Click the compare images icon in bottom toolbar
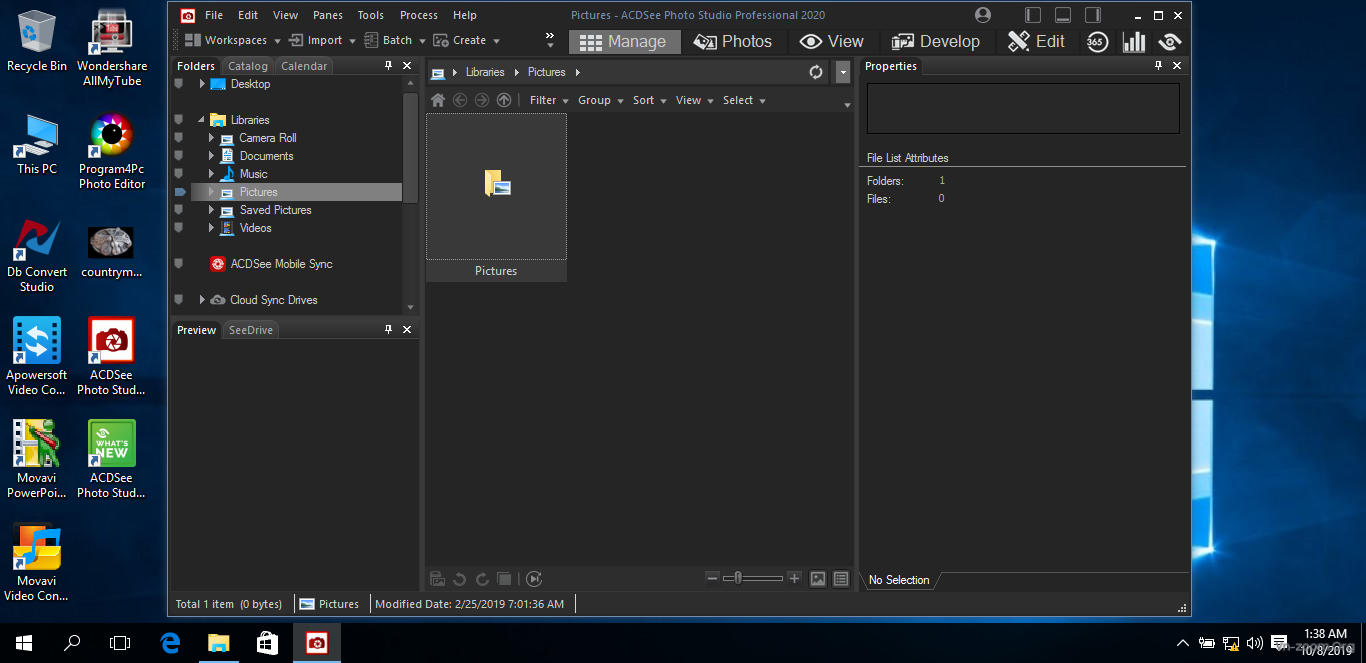Image resolution: width=1366 pixels, height=663 pixels. tap(505, 579)
